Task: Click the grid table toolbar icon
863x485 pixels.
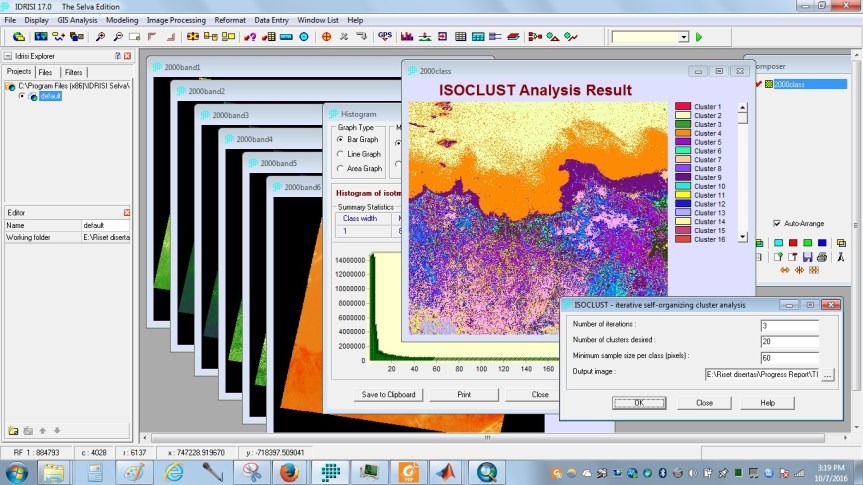Action: (x=461, y=37)
